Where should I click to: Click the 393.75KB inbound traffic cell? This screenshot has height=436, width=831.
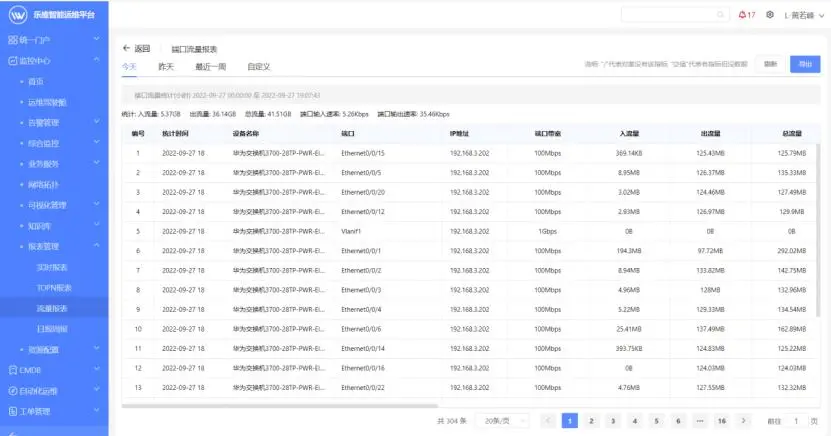[x=629, y=349]
